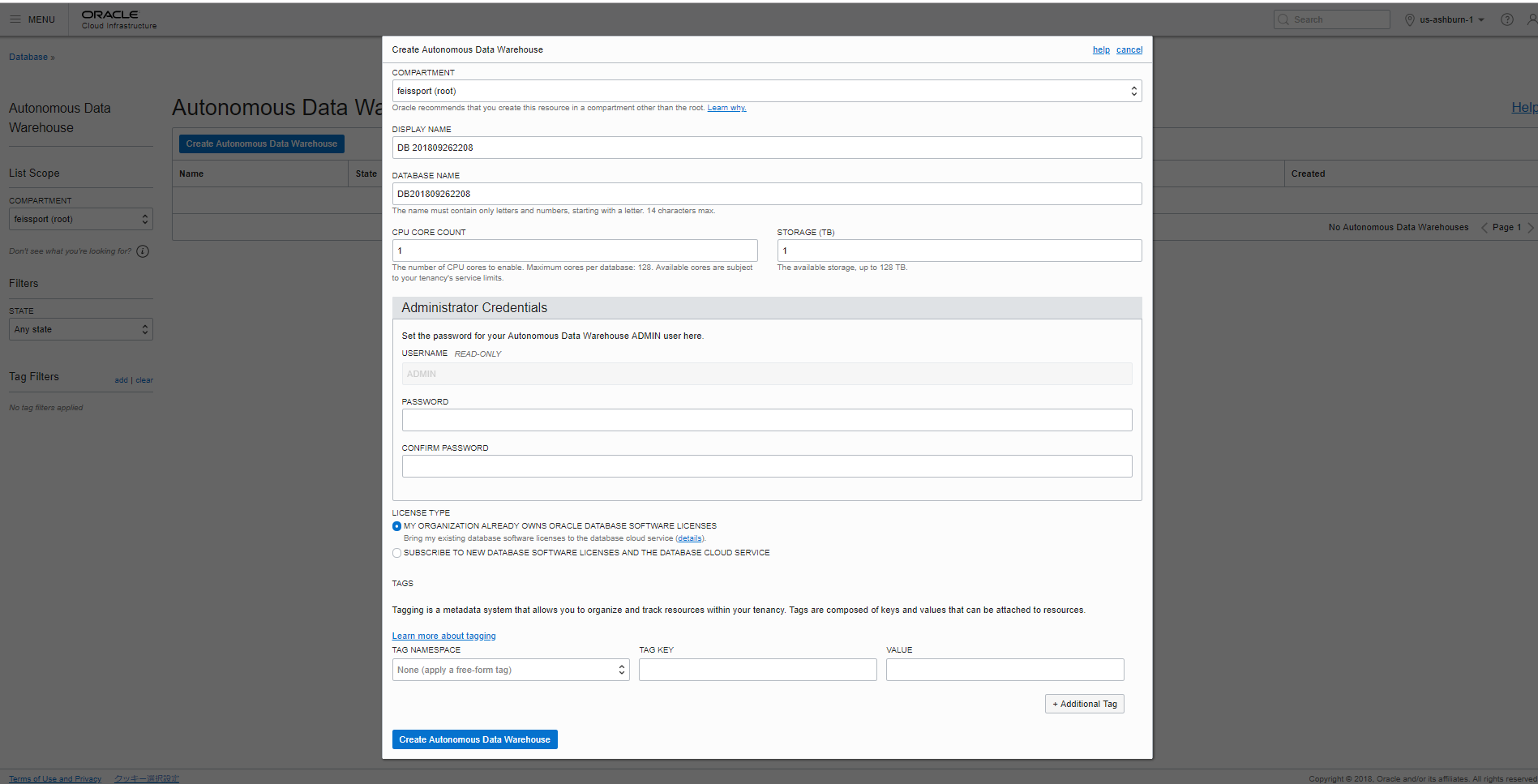The image size is (1538, 784).
Task: Click the region location pin icon
Action: pyautogui.click(x=1409, y=19)
